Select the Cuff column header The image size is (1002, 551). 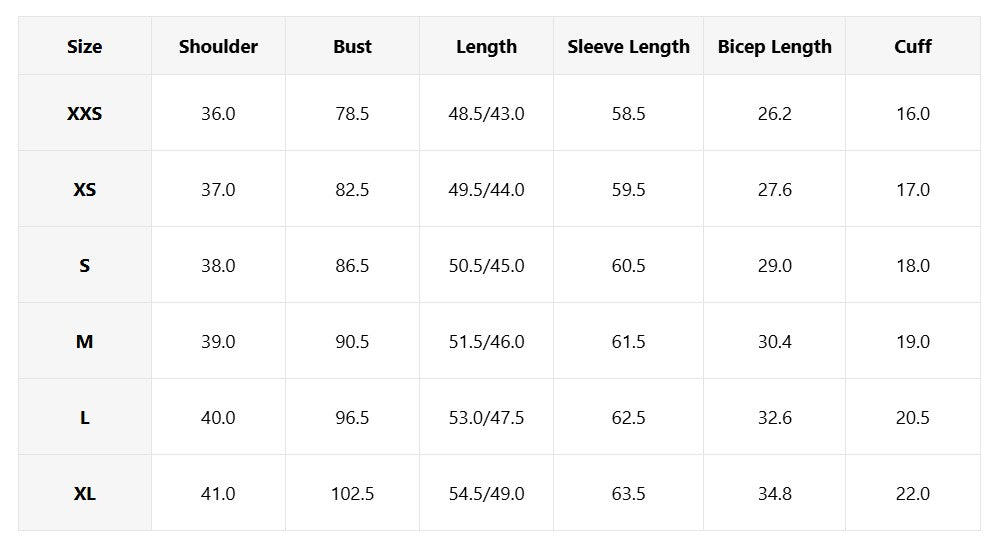click(912, 47)
